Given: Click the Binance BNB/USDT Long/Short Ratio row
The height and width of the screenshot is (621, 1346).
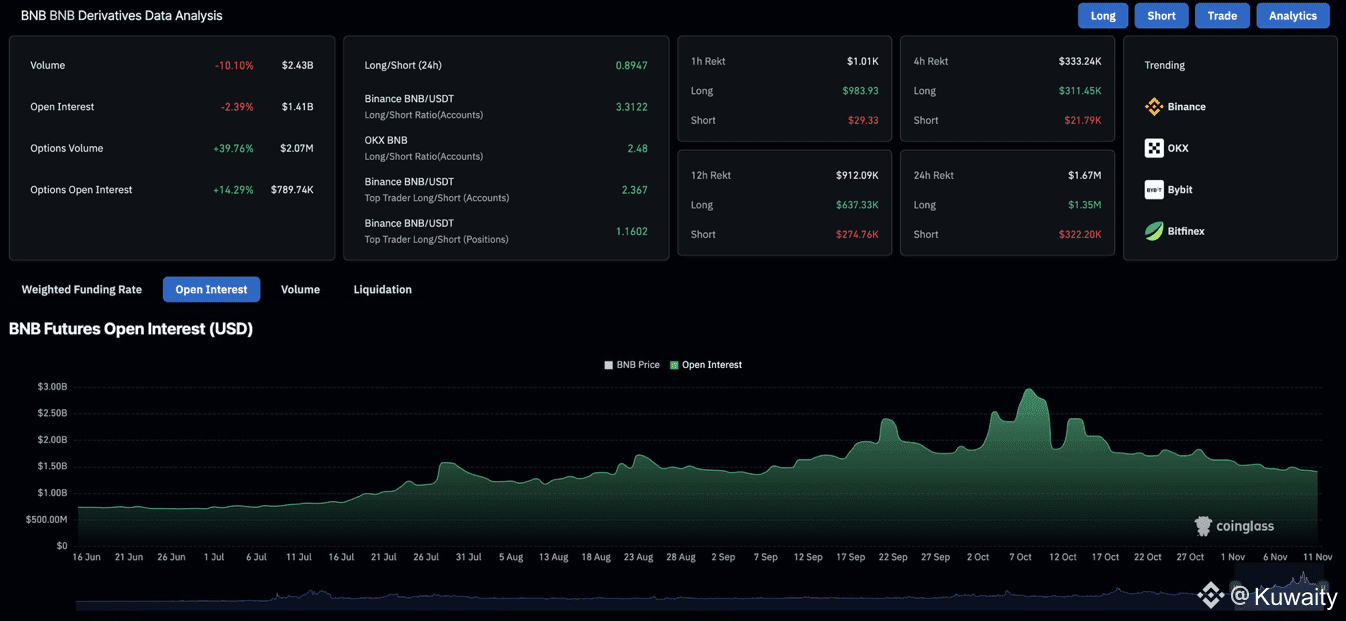Looking at the screenshot, I should [x=505, y=107].
